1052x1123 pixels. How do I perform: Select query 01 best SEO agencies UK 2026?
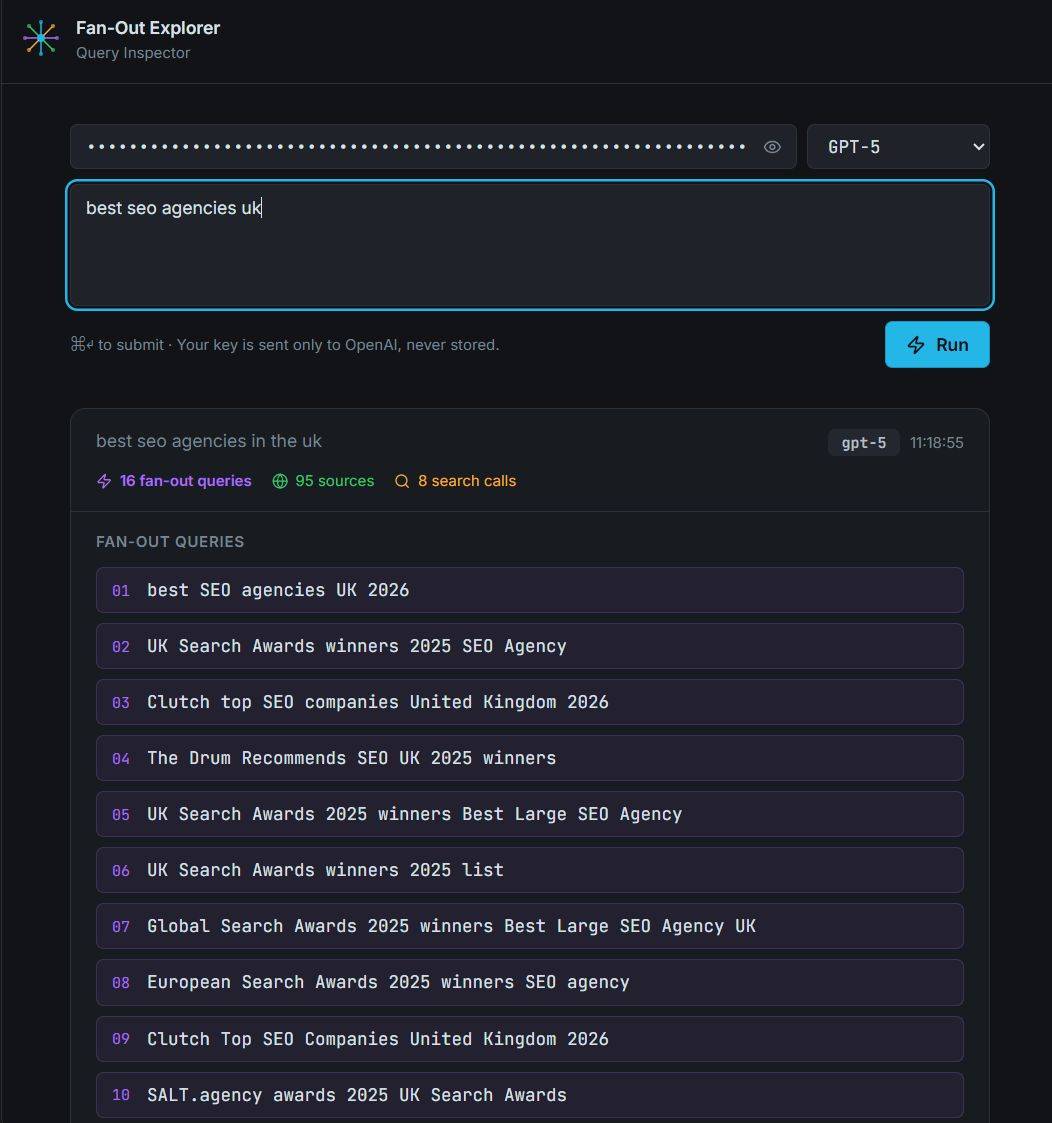coord(529,590)
